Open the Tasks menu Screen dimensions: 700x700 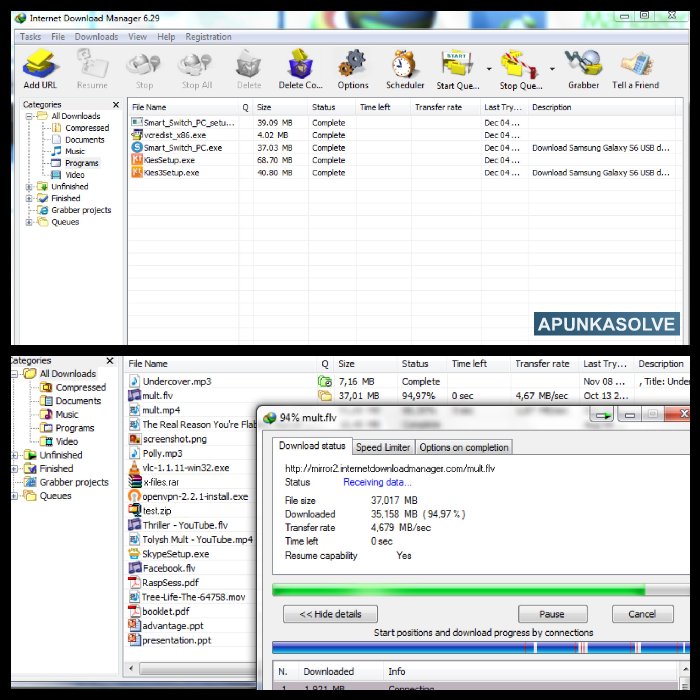coord(30,37)
